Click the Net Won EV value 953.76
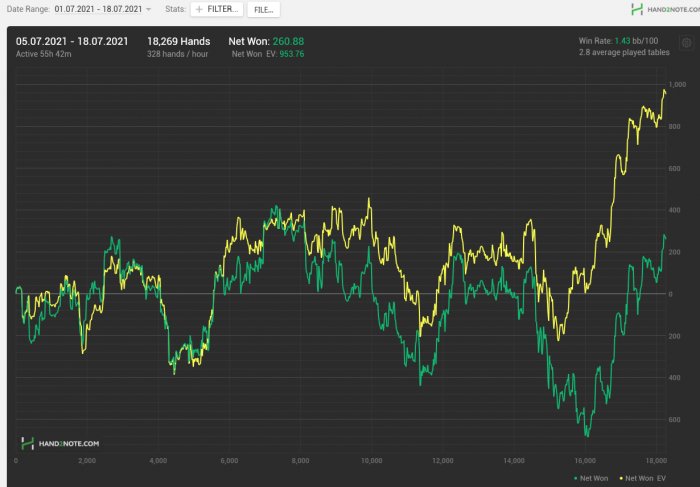The image size is (700, 487). [293, 54]
